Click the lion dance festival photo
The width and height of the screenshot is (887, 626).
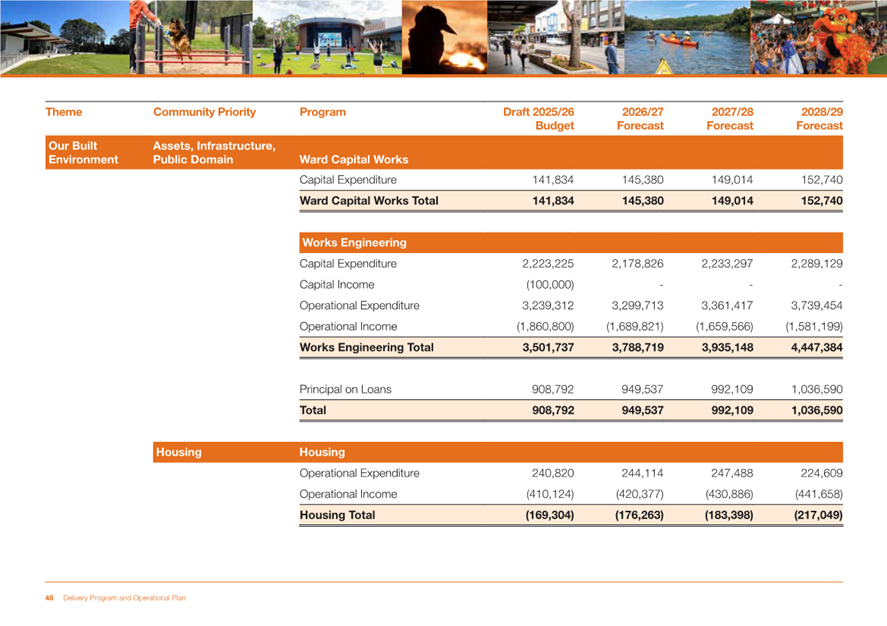[819, 37]
